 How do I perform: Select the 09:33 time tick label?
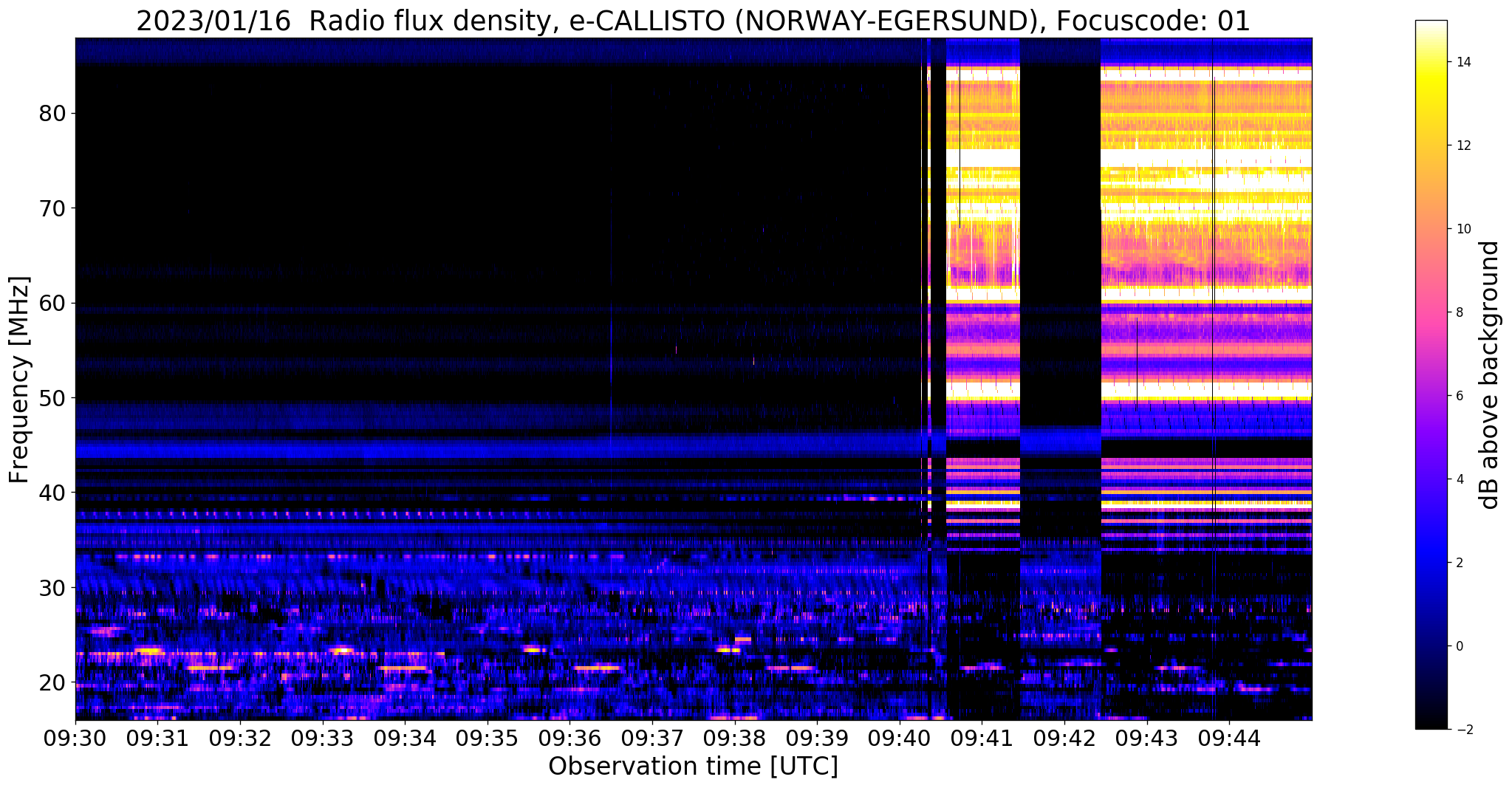tap(323, 738)
